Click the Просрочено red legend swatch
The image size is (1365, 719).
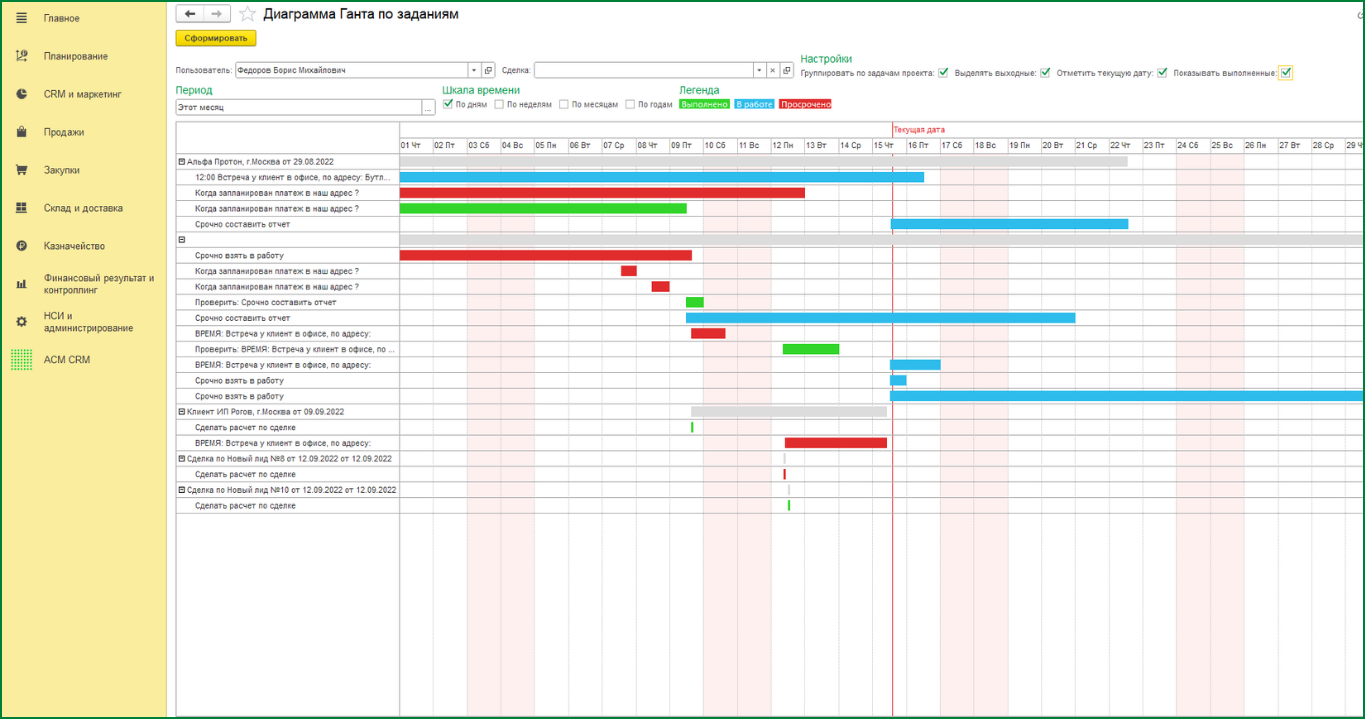805,104
